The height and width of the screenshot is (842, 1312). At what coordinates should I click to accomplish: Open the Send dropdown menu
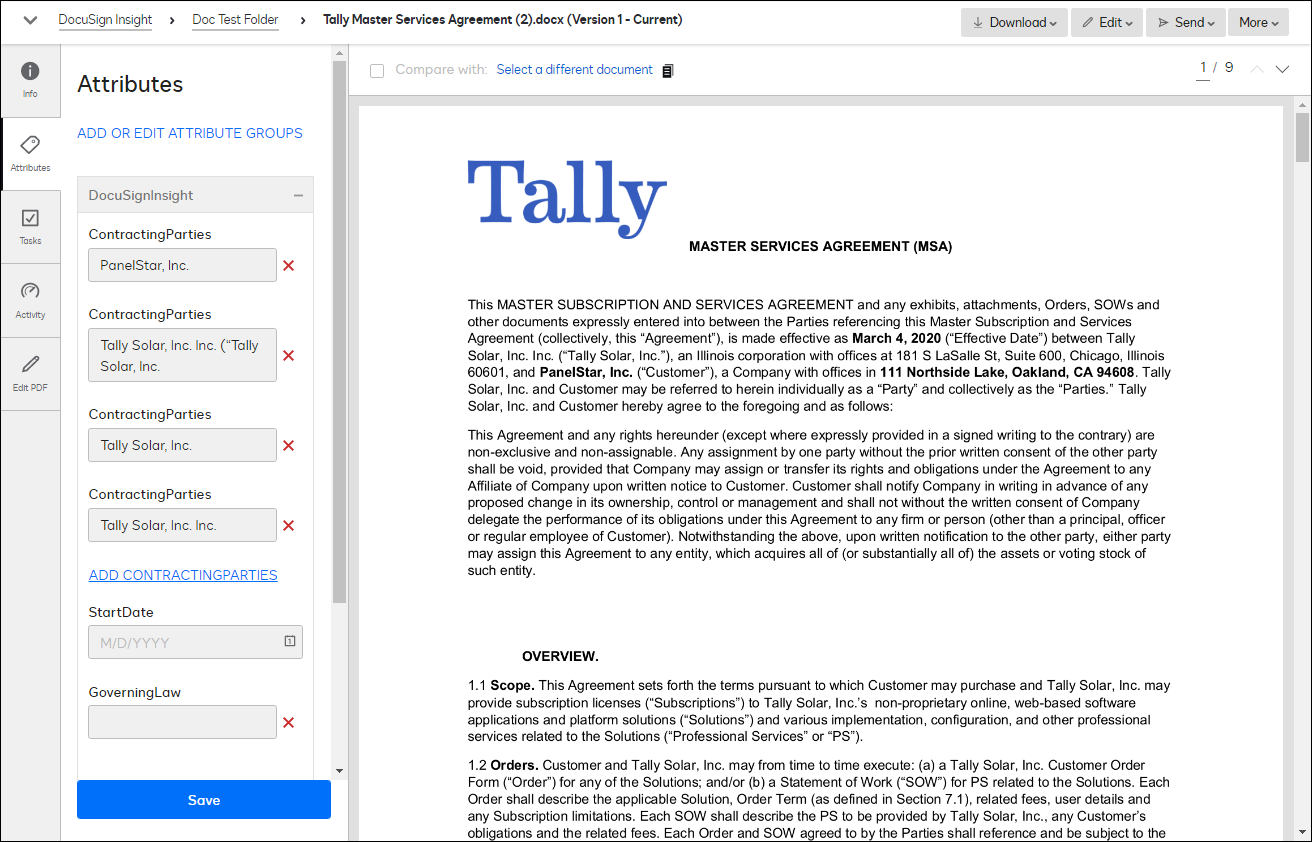coord(1185,21)
